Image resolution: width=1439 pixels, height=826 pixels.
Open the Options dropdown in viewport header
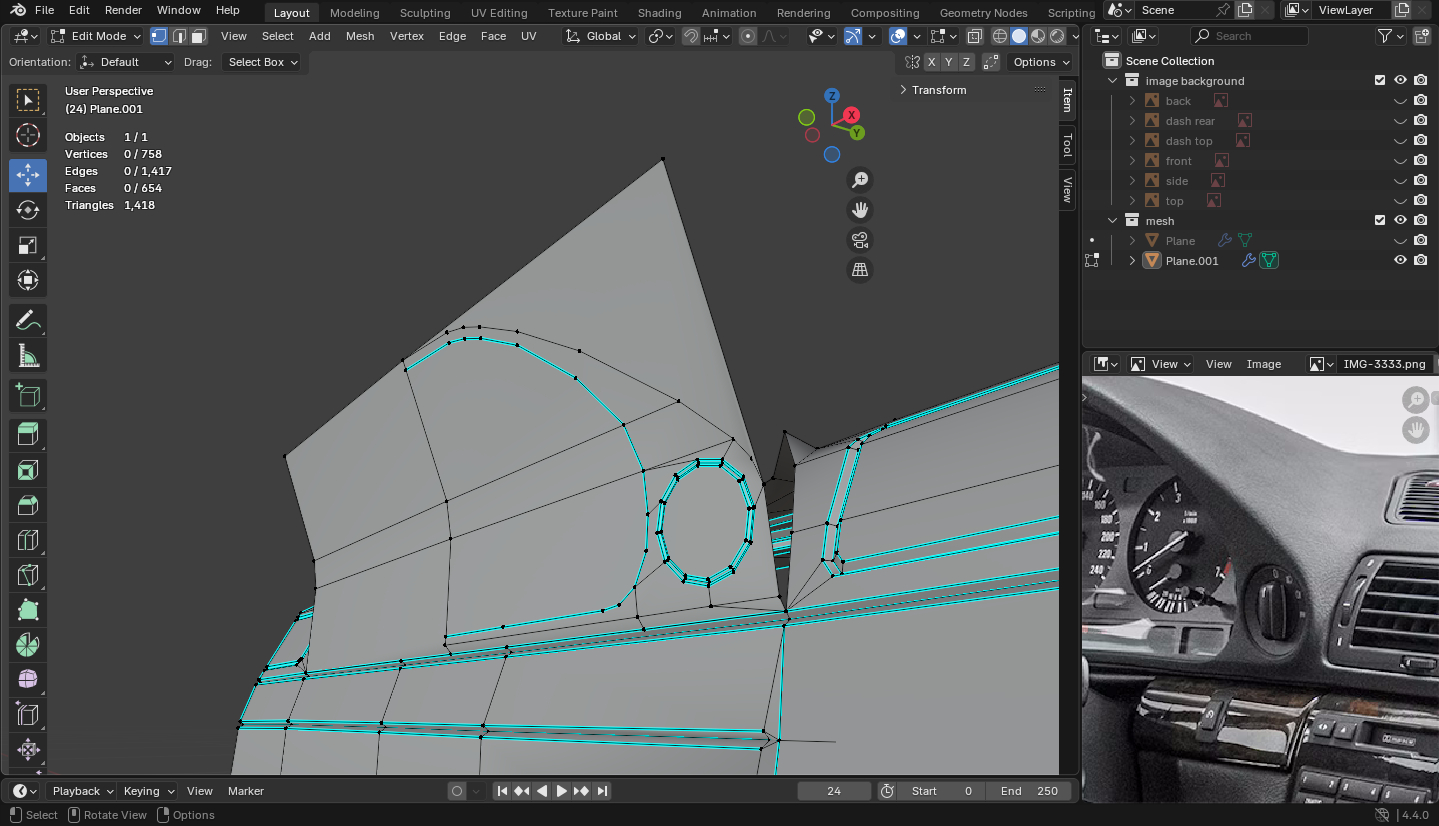pyautogui.click(x=1041, y=62)
